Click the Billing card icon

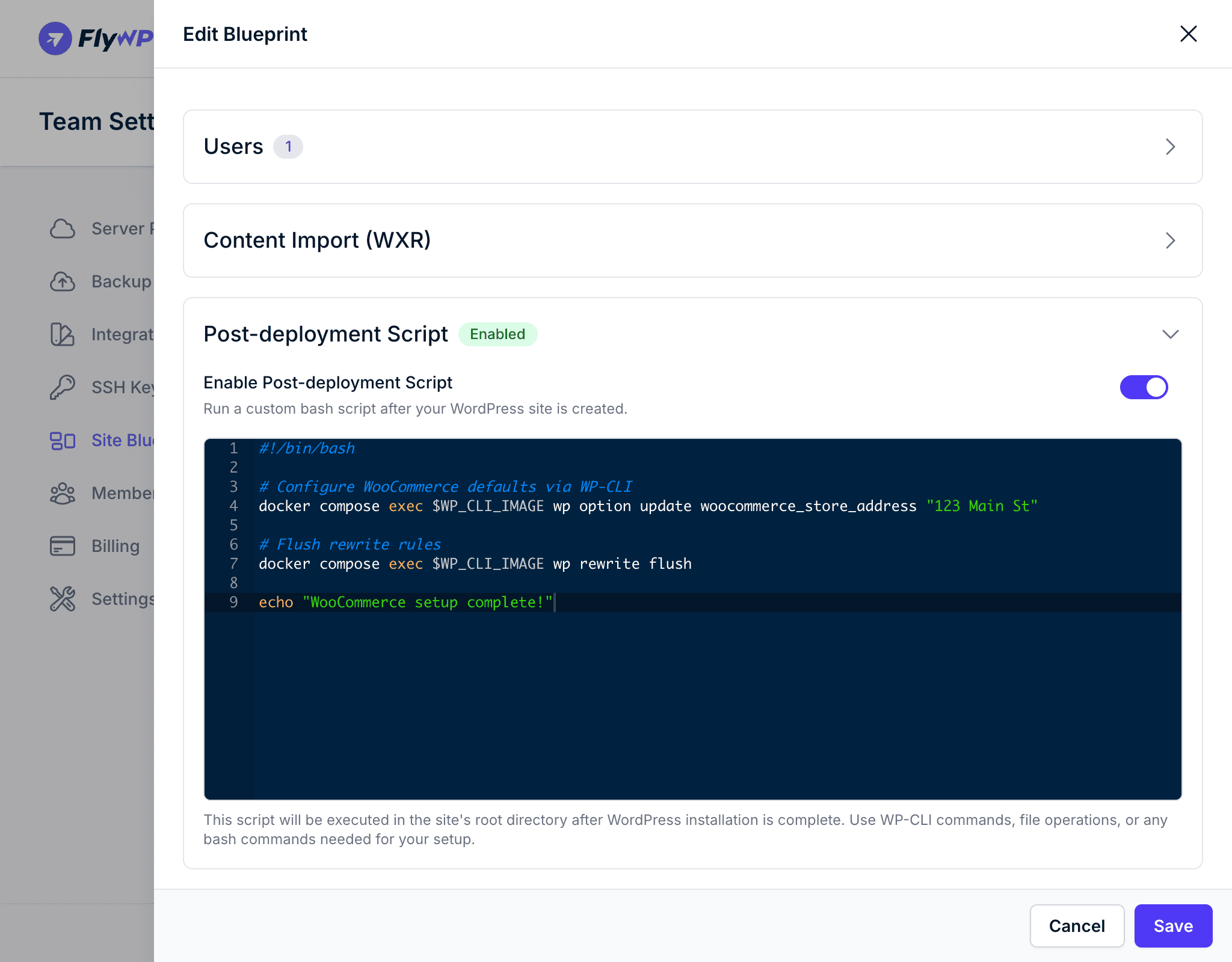(63, 546)
